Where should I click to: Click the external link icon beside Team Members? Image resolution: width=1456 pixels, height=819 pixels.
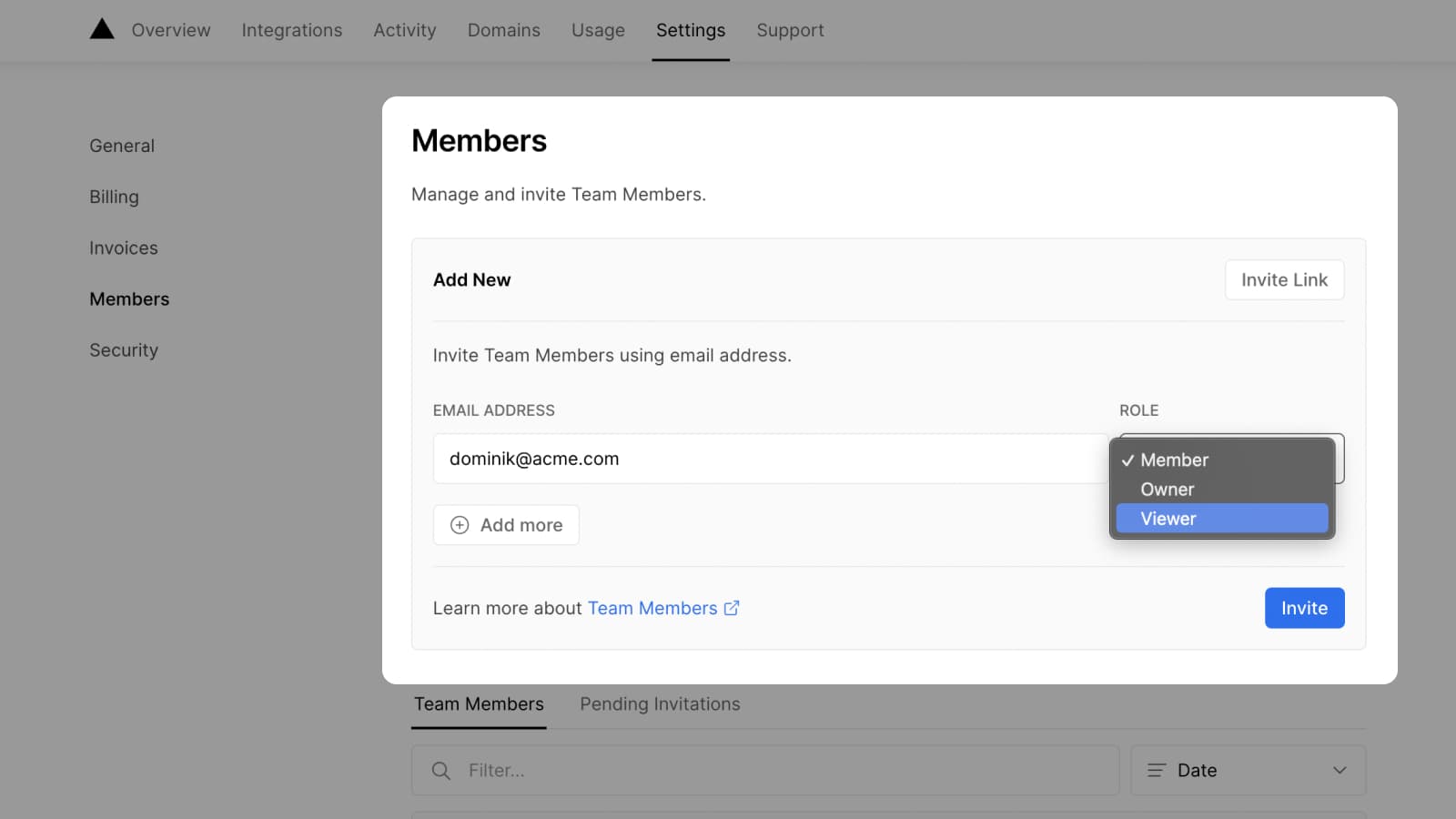point(732,608)
